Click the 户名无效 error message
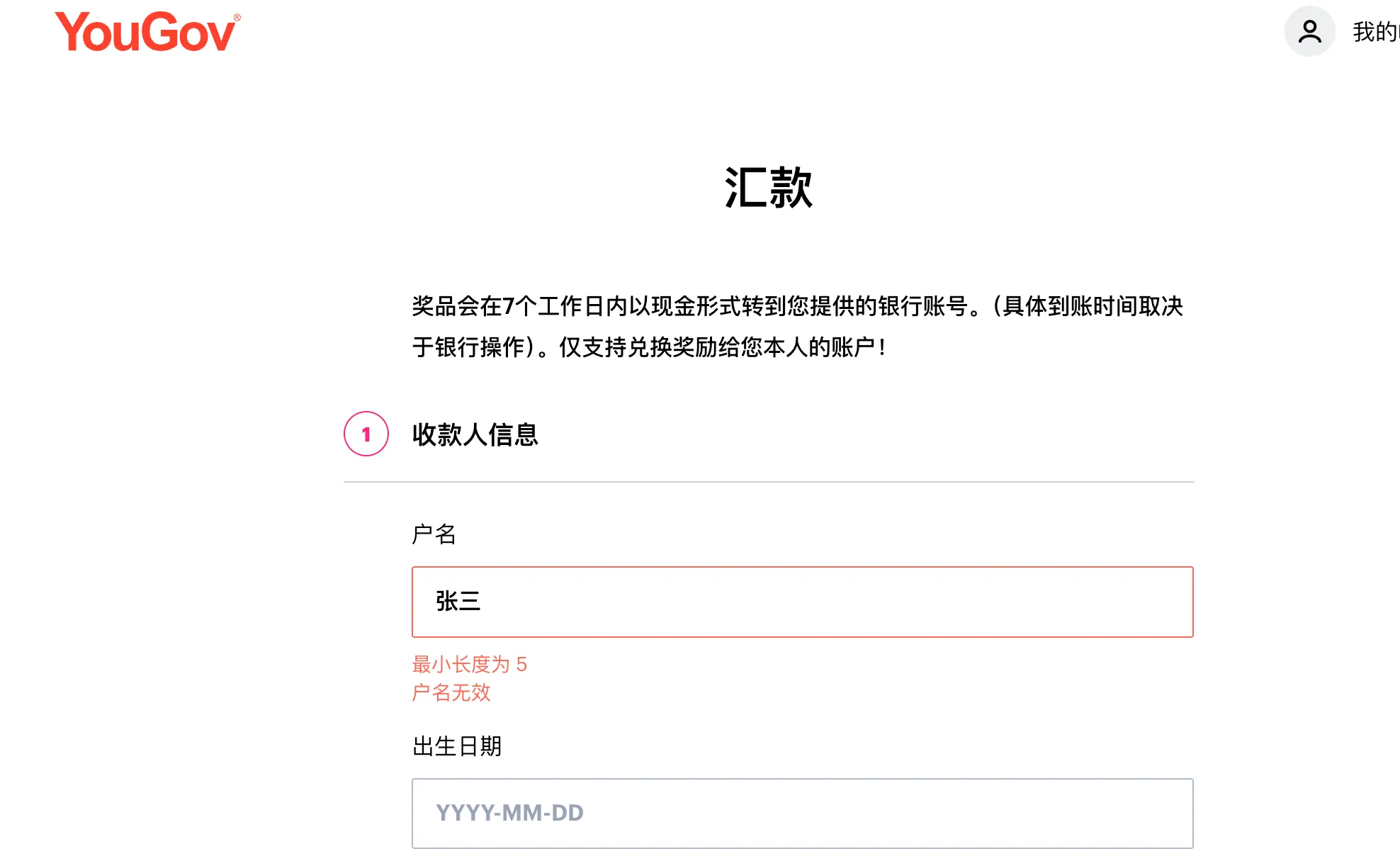This screenshot has width=1400, height=866. (x=453, y=694)
